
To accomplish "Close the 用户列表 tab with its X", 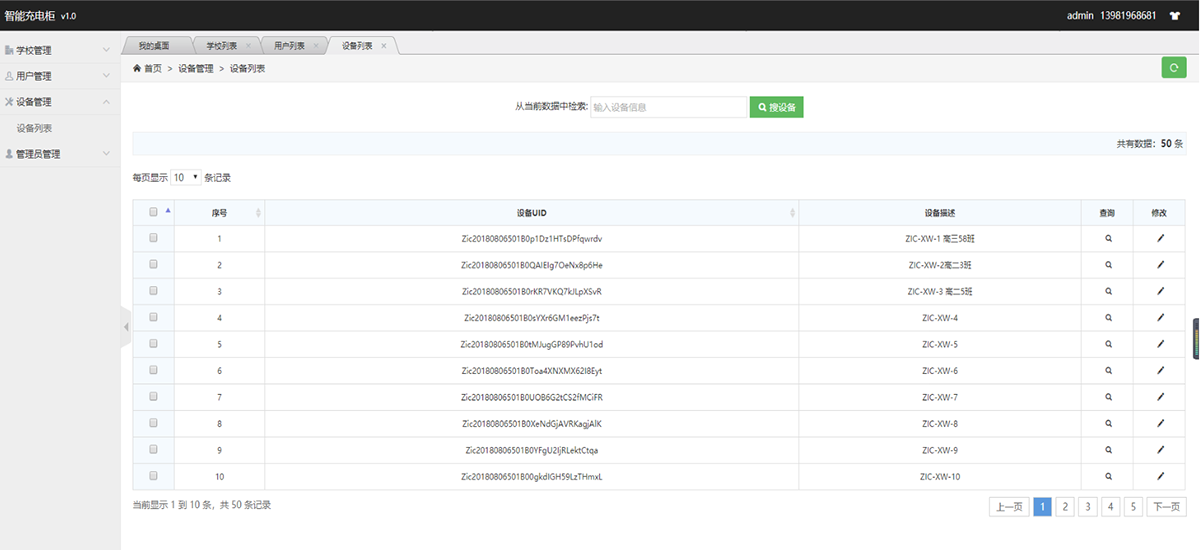I will [316, 46].
